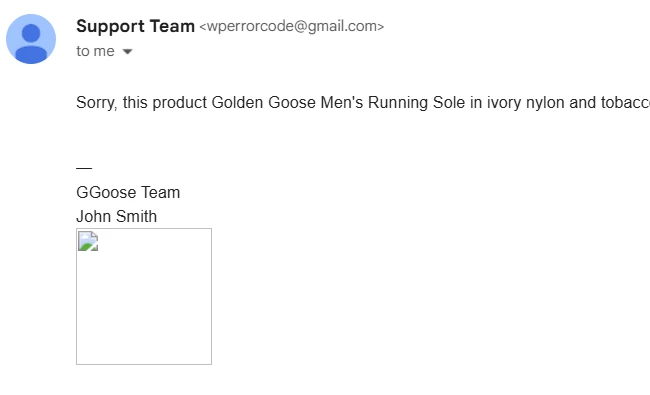This screenshot has width=650, height=395.
Task: Click the "GGoose Team" signature line
Action: (128, 193)
